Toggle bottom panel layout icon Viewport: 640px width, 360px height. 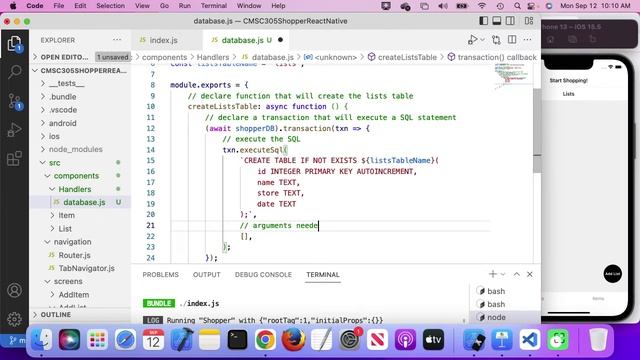click(x=497, y=21)
